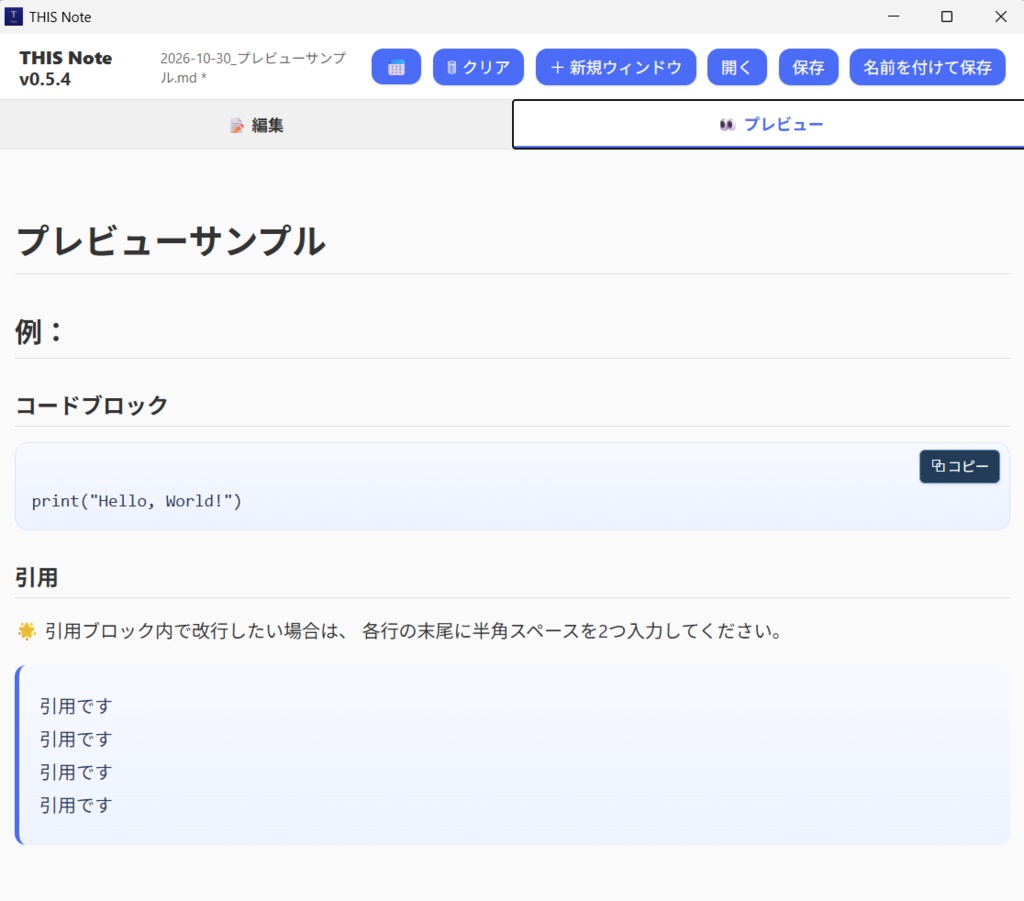Select the プレビュー (preview) tab
1024x901 pixels.
pos(768,124)
